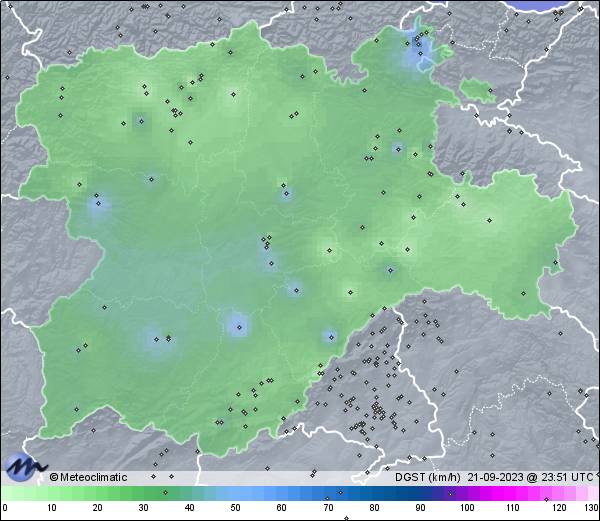Click the 70 label on the scale
This screenshot has width=600, height=521.
pyautogui.click(x=328, y=508)
